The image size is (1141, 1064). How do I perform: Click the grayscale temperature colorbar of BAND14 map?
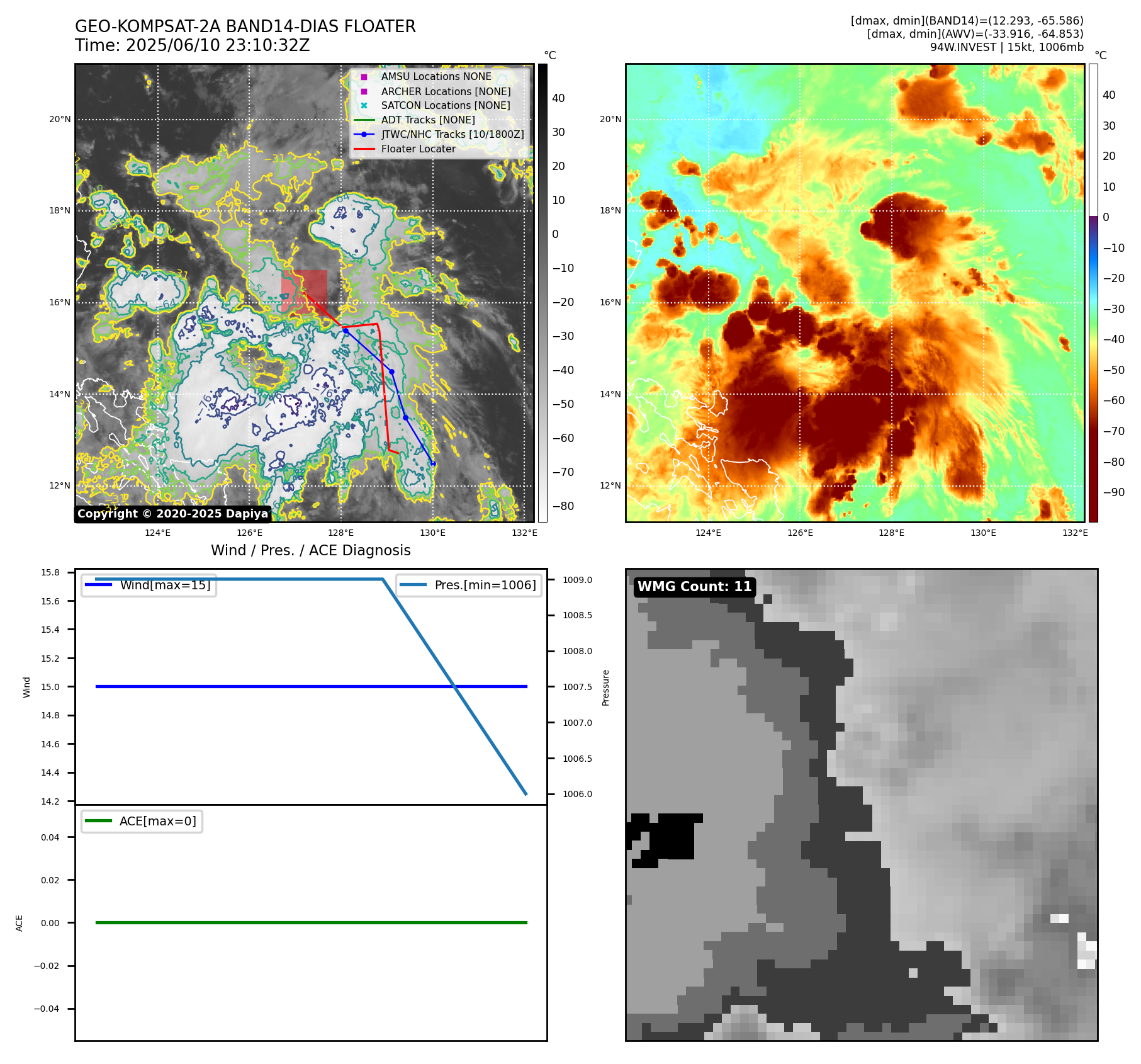542,293
